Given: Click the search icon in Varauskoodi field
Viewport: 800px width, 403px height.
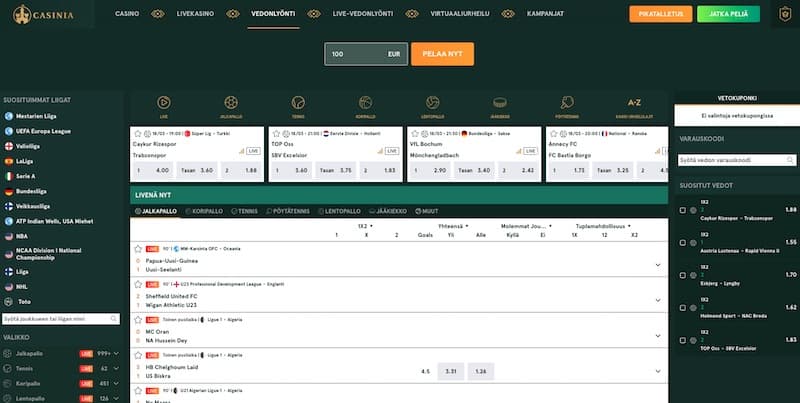Looking at the screenshot, I should (x=790, y=160).
